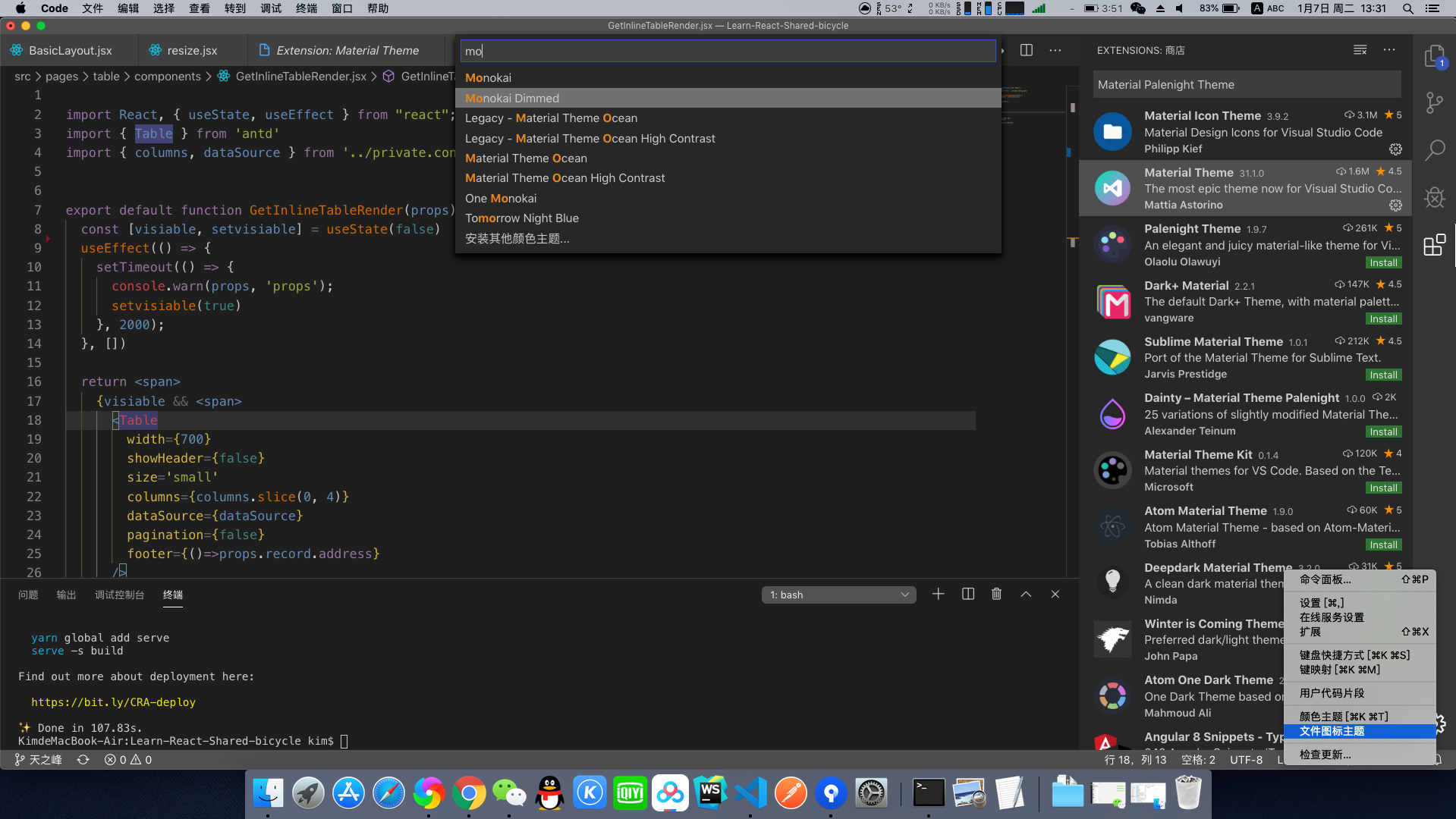Viewport: 1456px width, 819px height.
Task: Open 命令面板... from the gear menu
Action: [x=1360, y=579]
